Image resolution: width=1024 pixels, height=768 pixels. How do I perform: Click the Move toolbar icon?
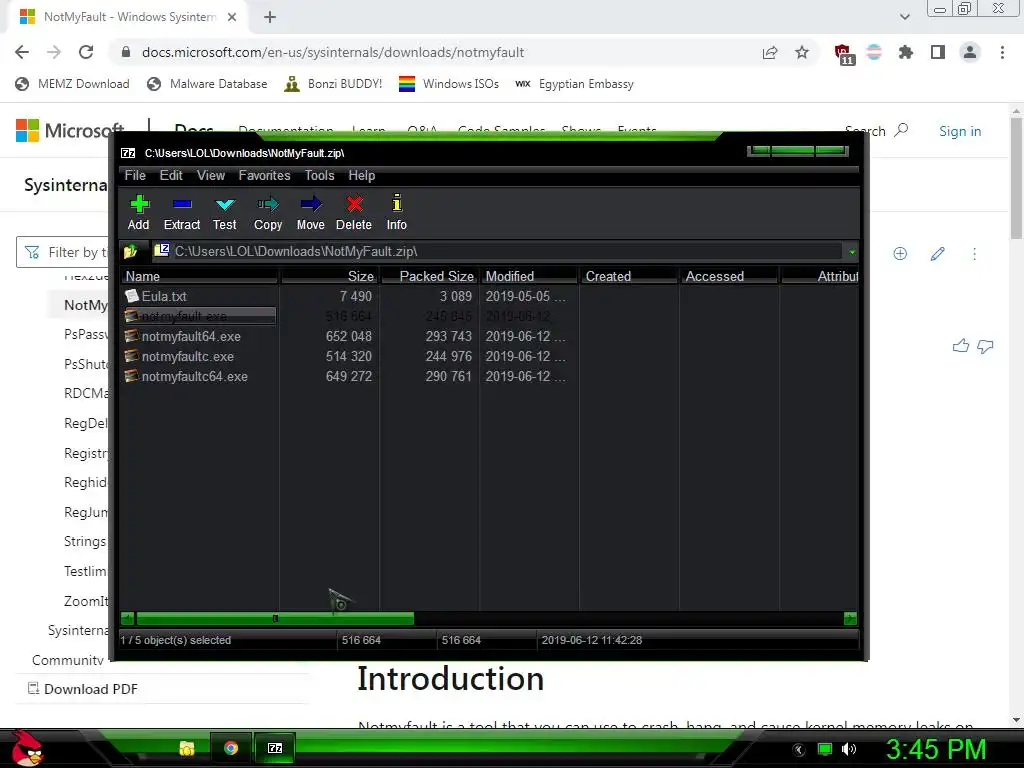point(310,212)
